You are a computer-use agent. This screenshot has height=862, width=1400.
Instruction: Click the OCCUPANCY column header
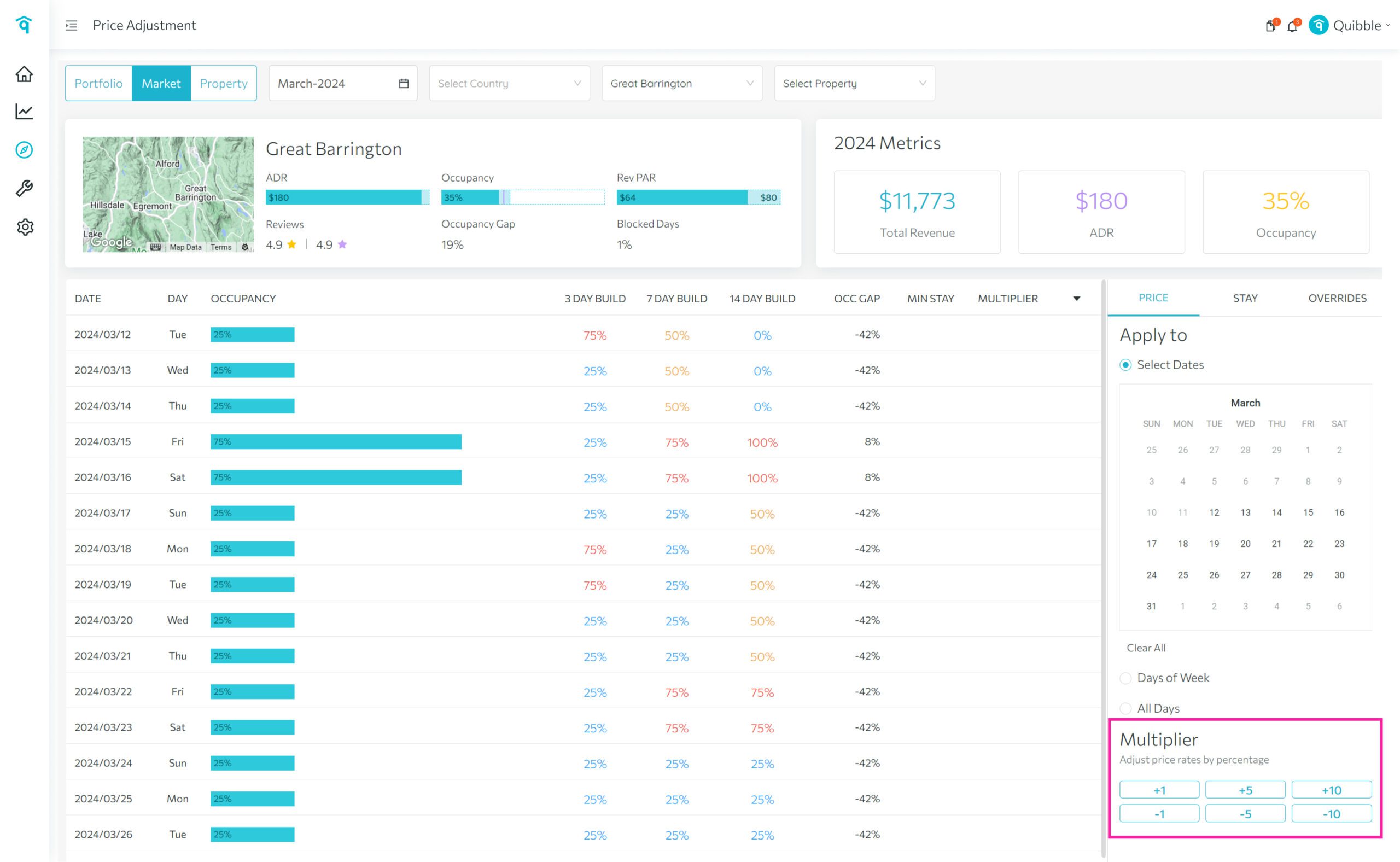pyautogui.click(x=243, y=299)
